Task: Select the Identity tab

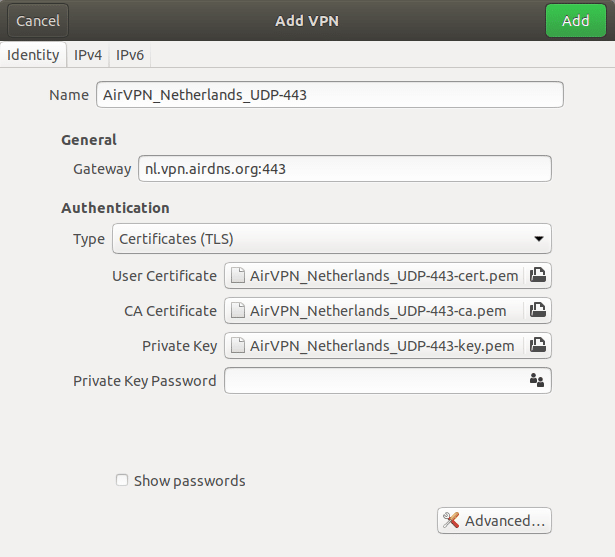Action: pos(33,55)
